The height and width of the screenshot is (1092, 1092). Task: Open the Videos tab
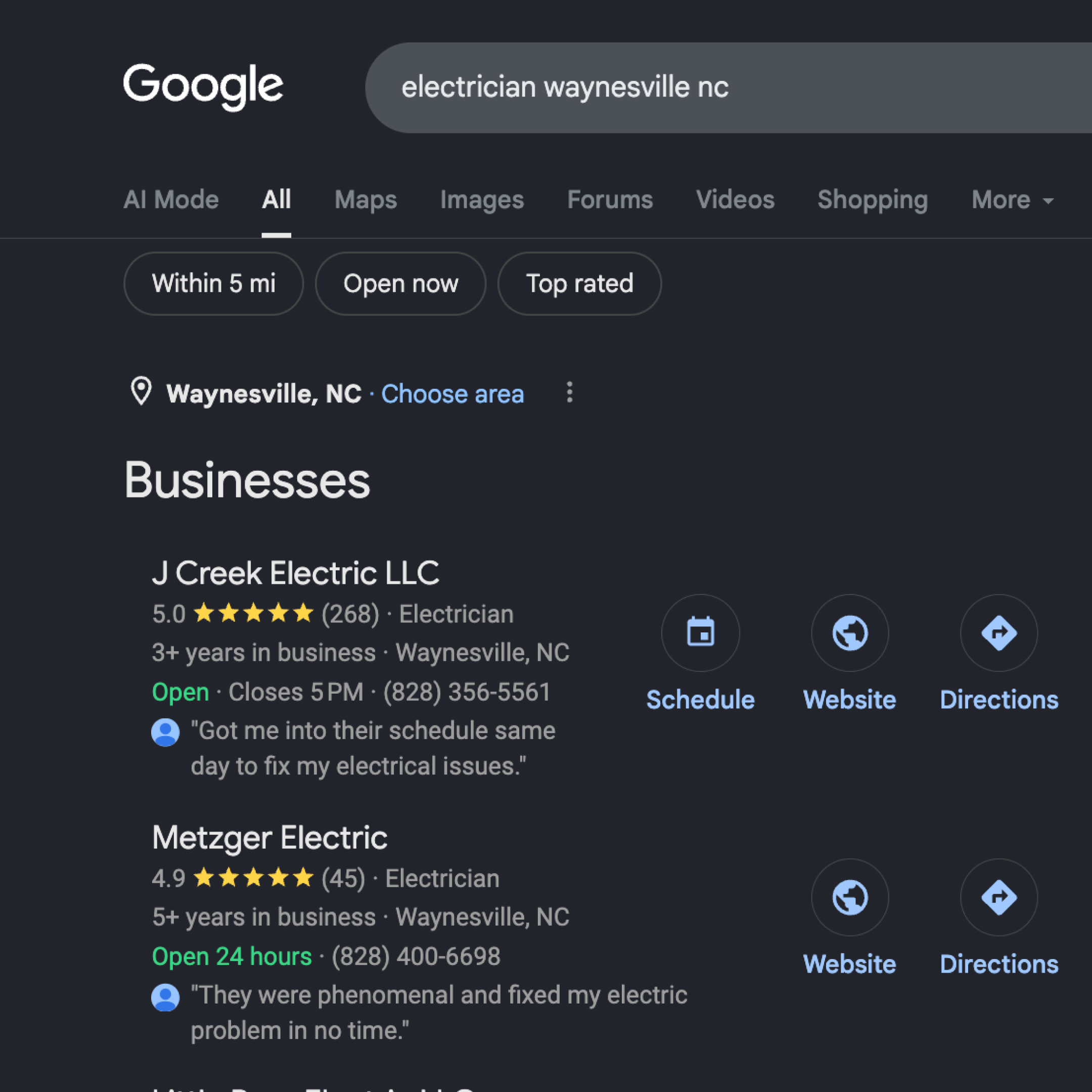[735, 200]
